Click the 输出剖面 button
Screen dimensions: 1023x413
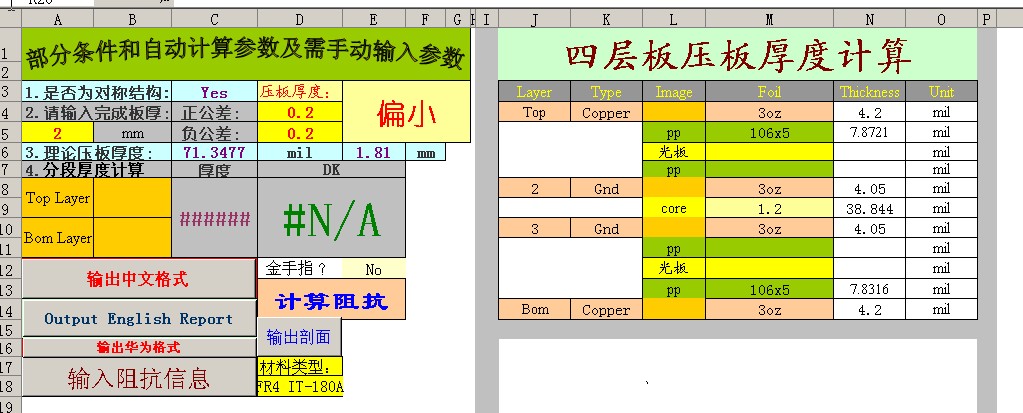299,337
